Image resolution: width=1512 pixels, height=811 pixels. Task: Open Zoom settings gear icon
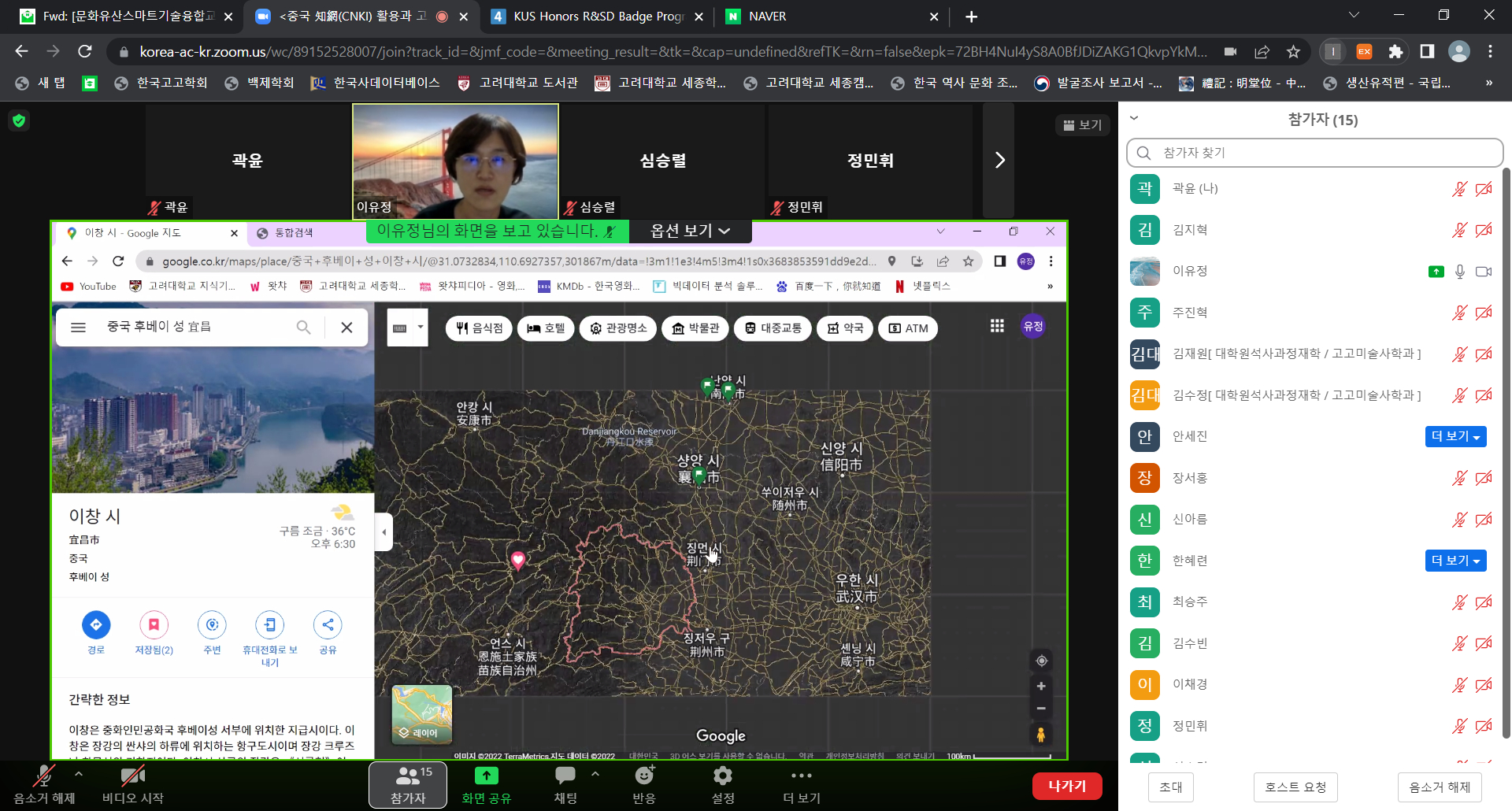pos(722,776)
